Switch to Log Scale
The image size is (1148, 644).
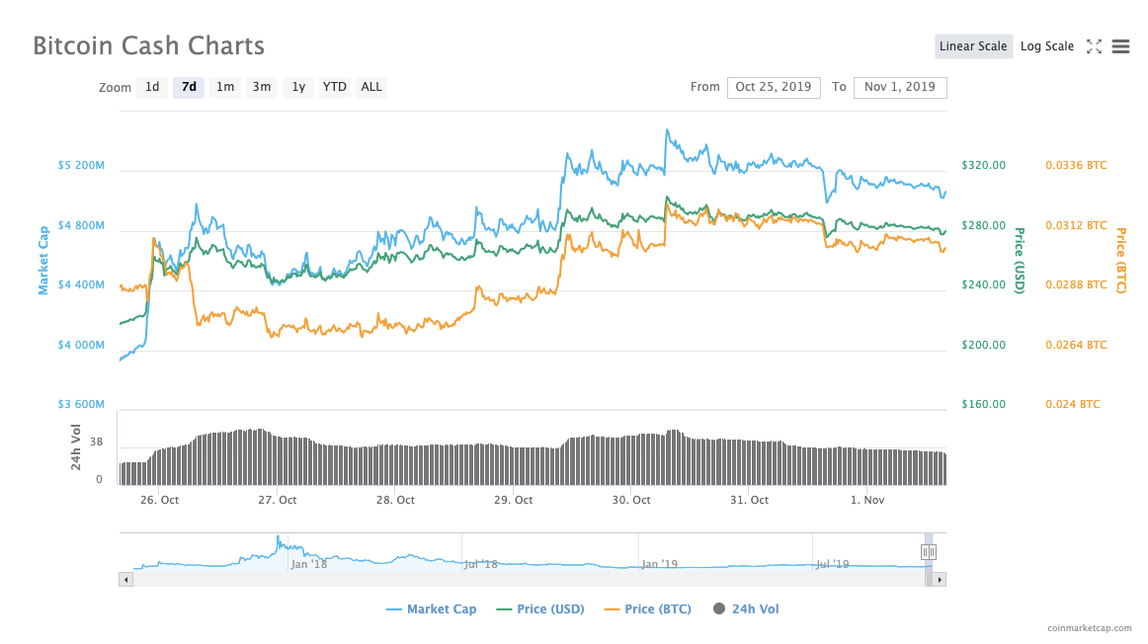point(1047,46)
